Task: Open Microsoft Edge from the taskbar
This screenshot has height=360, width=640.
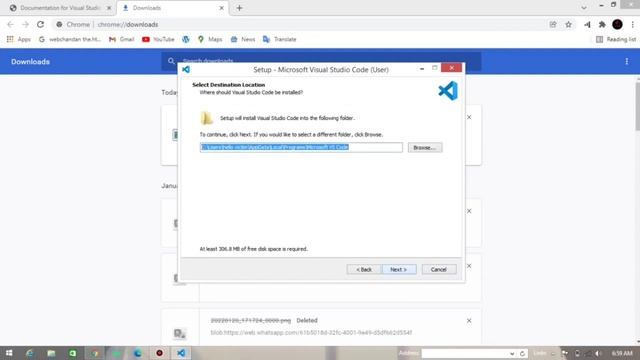Action: (x=138, y=353)
